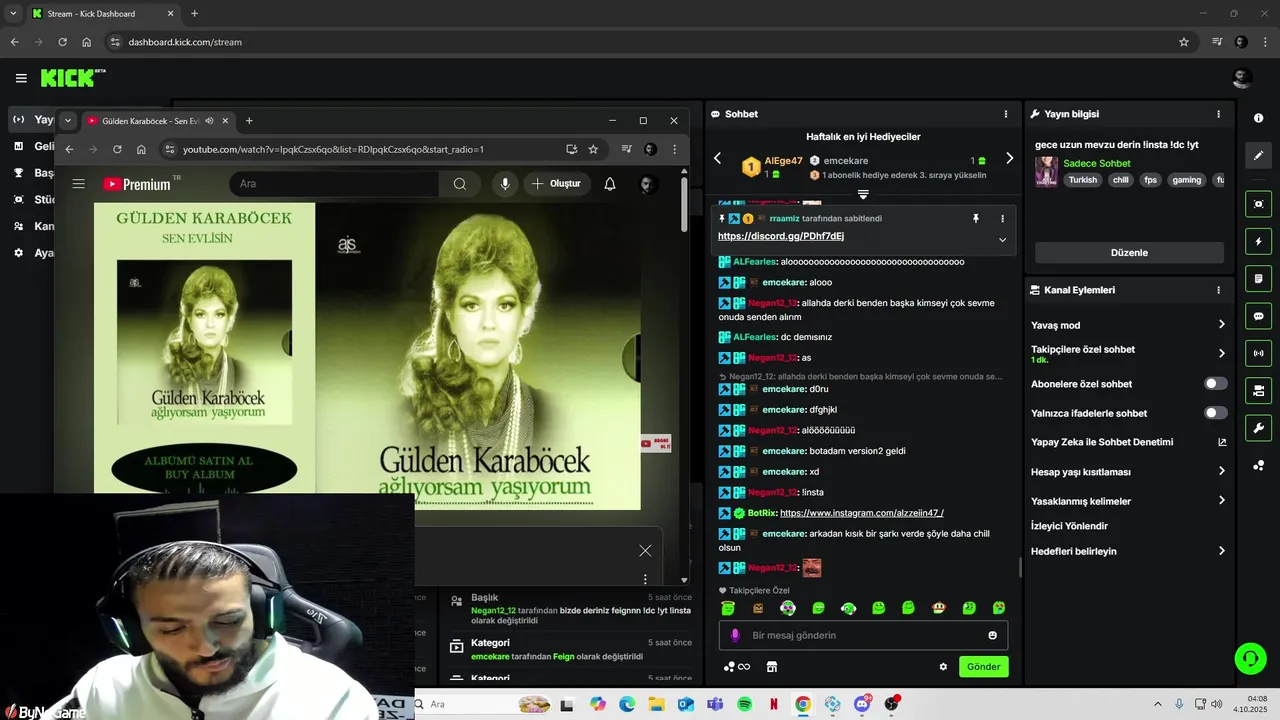The height and width of the screenshot is (720, 1280).
Task: Open Yayın bilgisi three-dot menu
Action: (x=1218, y=114)
